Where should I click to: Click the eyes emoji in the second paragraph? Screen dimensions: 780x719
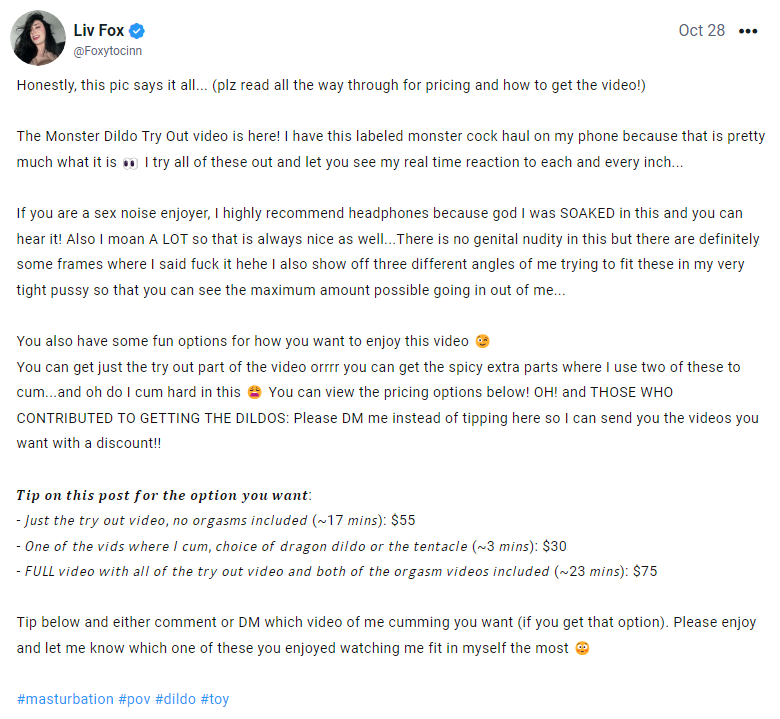click(130, 163)
